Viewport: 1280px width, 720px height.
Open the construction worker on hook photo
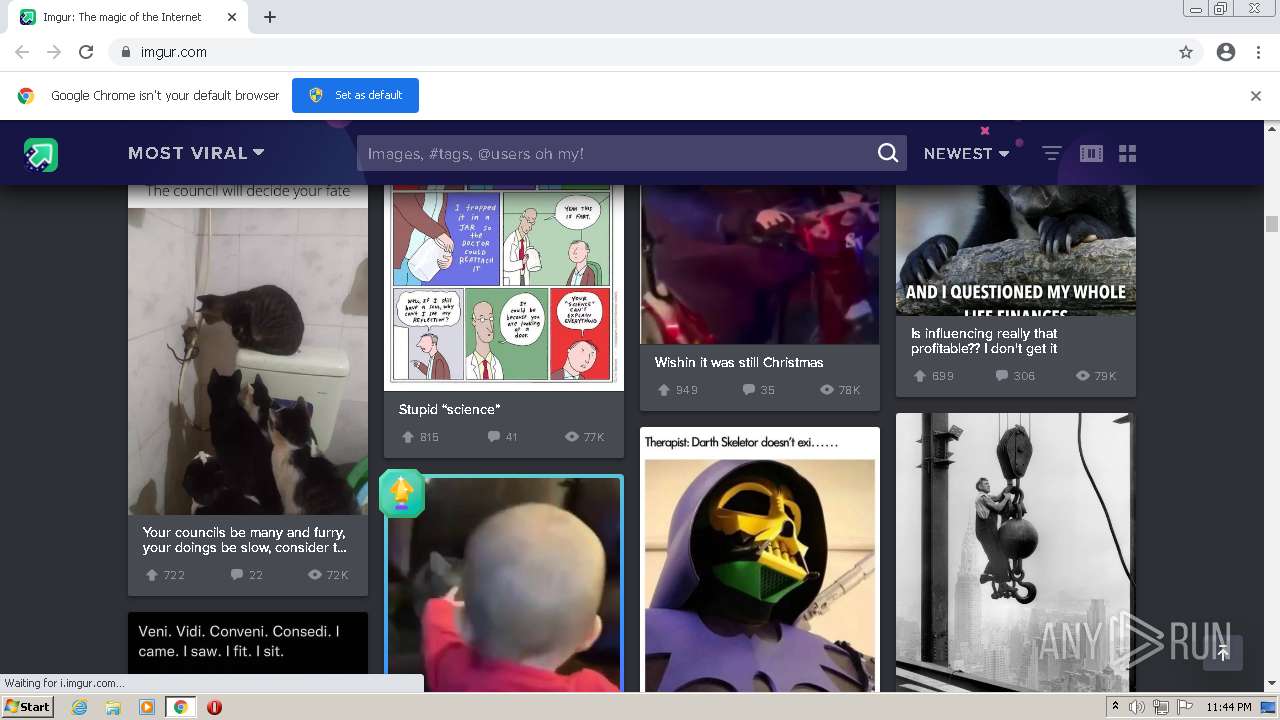pos(1016,552)
